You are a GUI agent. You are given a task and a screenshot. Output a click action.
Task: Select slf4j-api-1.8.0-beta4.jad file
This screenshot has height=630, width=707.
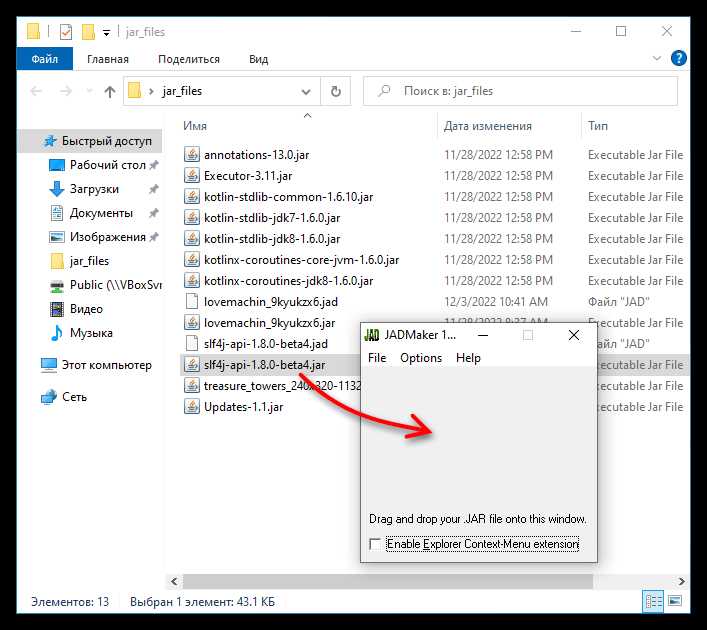coord(266,344)
